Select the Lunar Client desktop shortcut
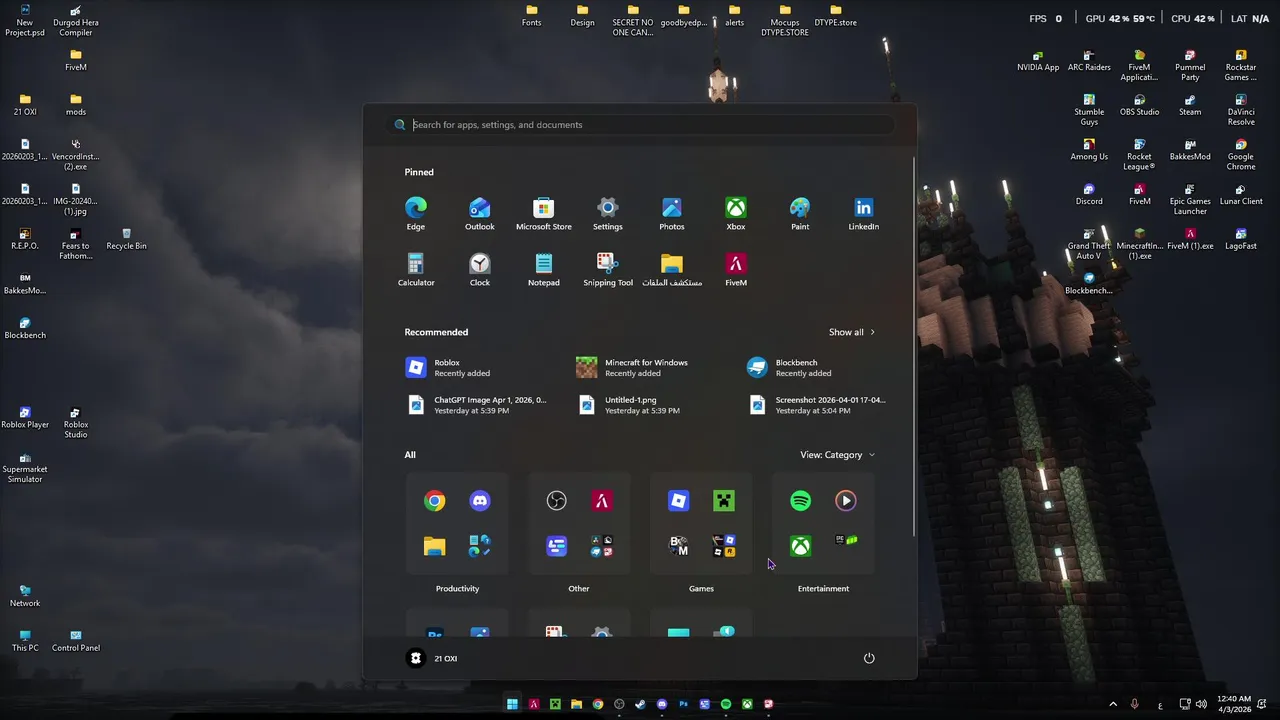The width and height of the screenshot is (1280, 720). [x=1241, y=194]
